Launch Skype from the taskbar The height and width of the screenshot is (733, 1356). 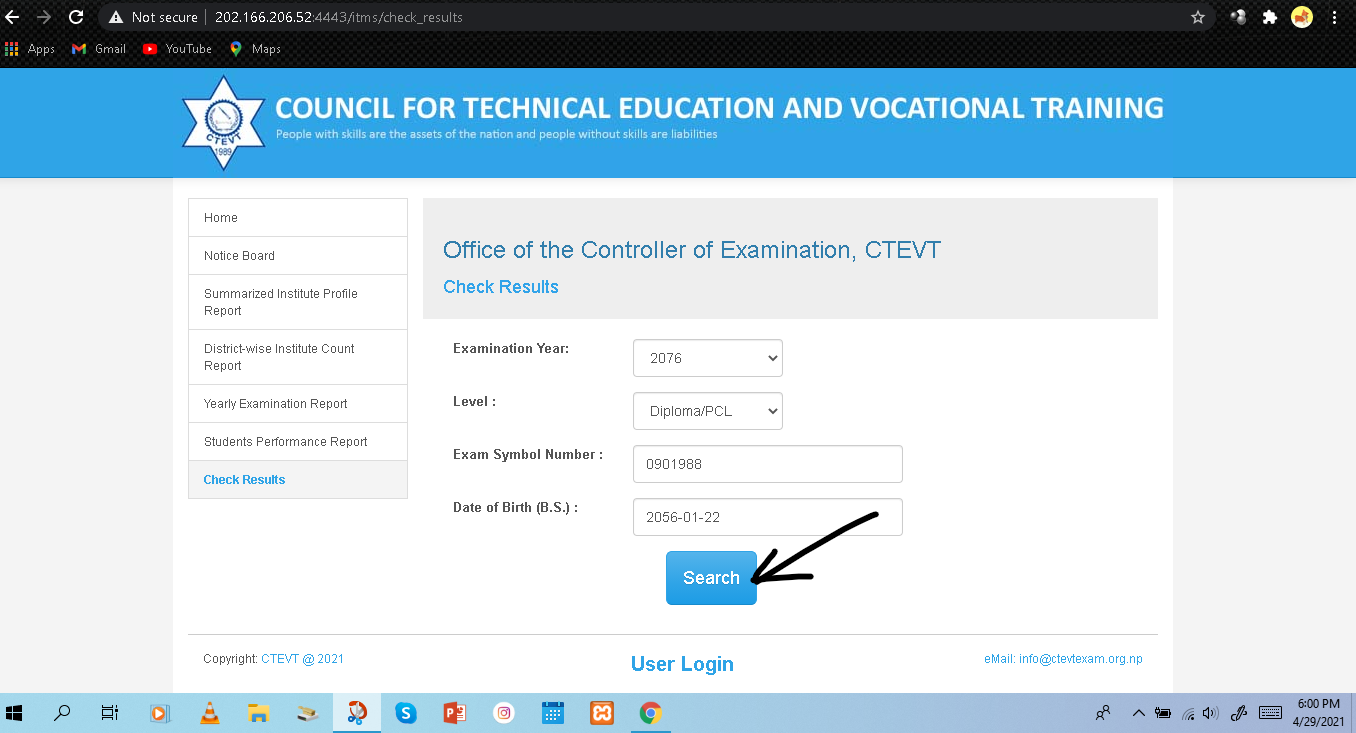pyautogui.click(x=405, y=713)
